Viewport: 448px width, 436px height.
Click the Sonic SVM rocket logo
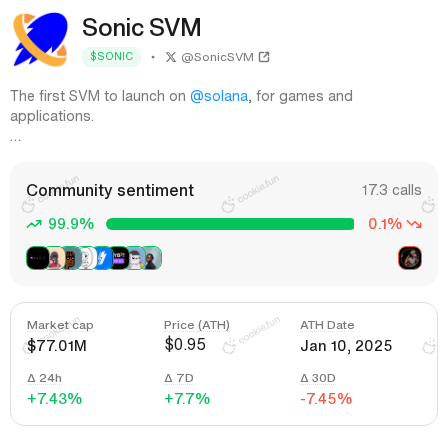pyautogui.click(x=40, y=39)
